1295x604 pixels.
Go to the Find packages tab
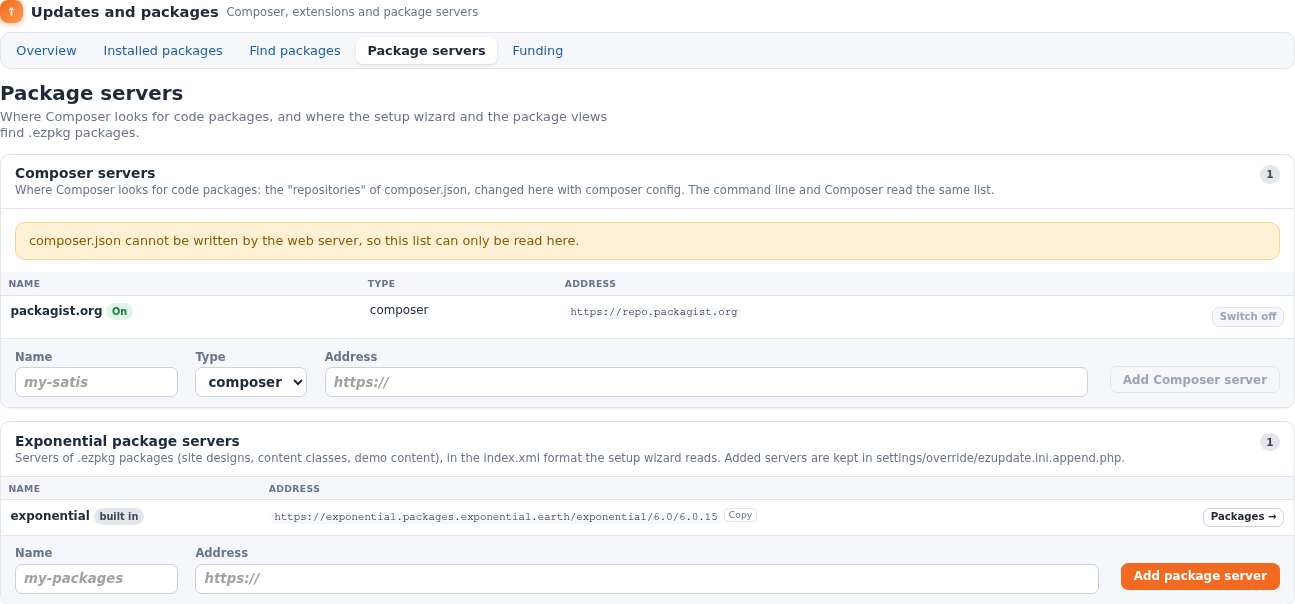(295, 50)
